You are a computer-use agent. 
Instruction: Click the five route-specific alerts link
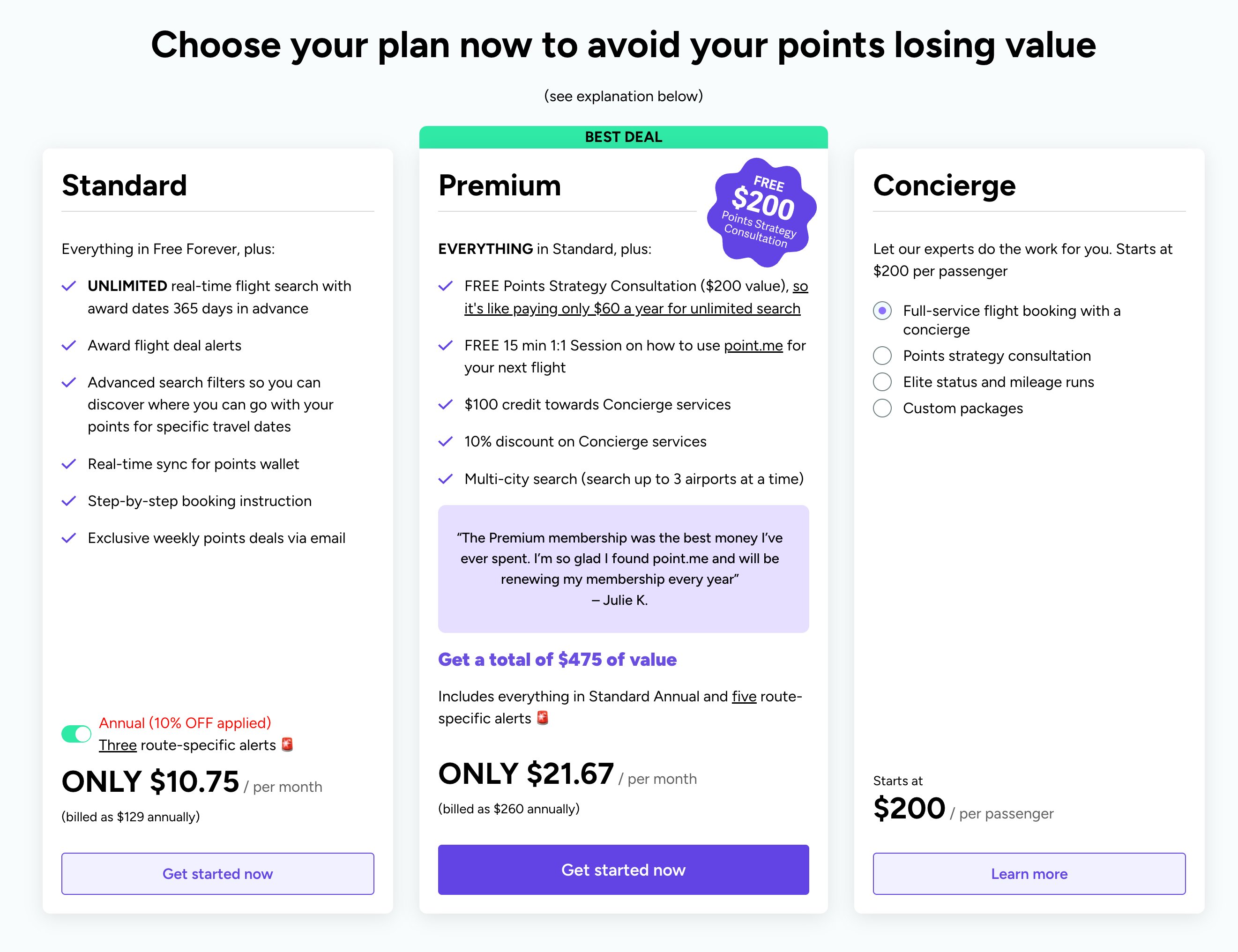click(x=744, y=697)
